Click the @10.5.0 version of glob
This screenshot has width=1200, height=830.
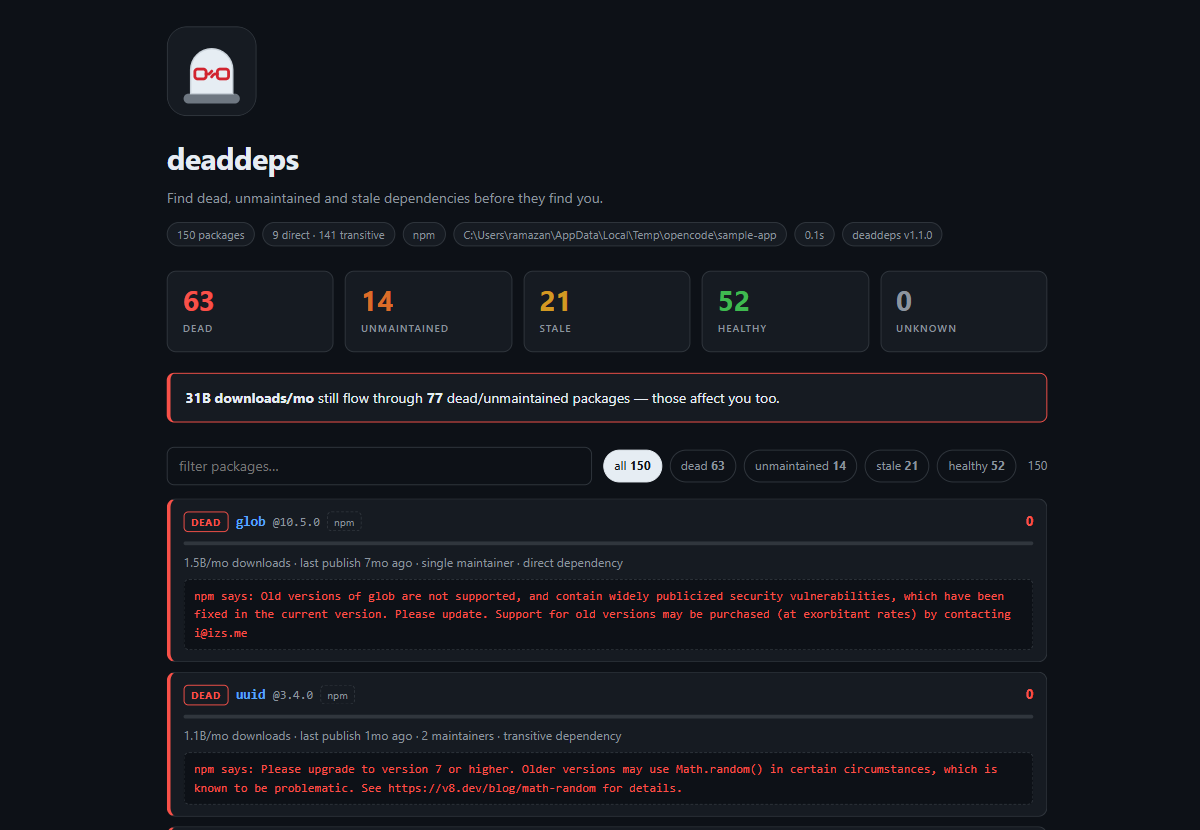click(296, 522)
